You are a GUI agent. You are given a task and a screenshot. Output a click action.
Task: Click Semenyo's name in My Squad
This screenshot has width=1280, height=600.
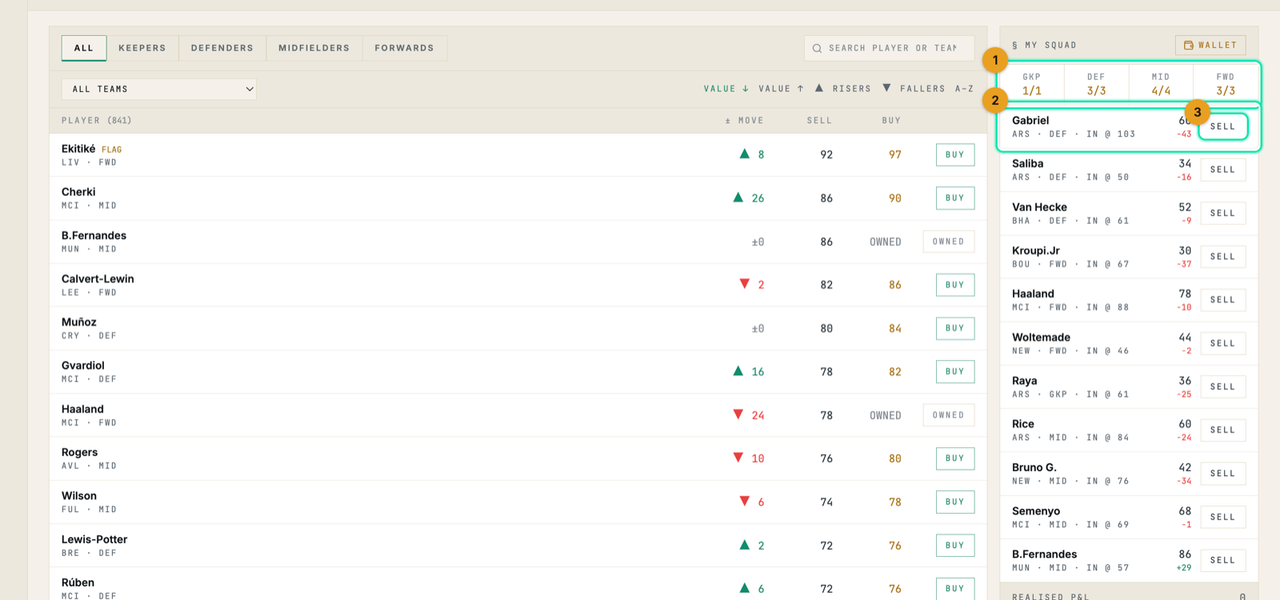(1036, 511)
